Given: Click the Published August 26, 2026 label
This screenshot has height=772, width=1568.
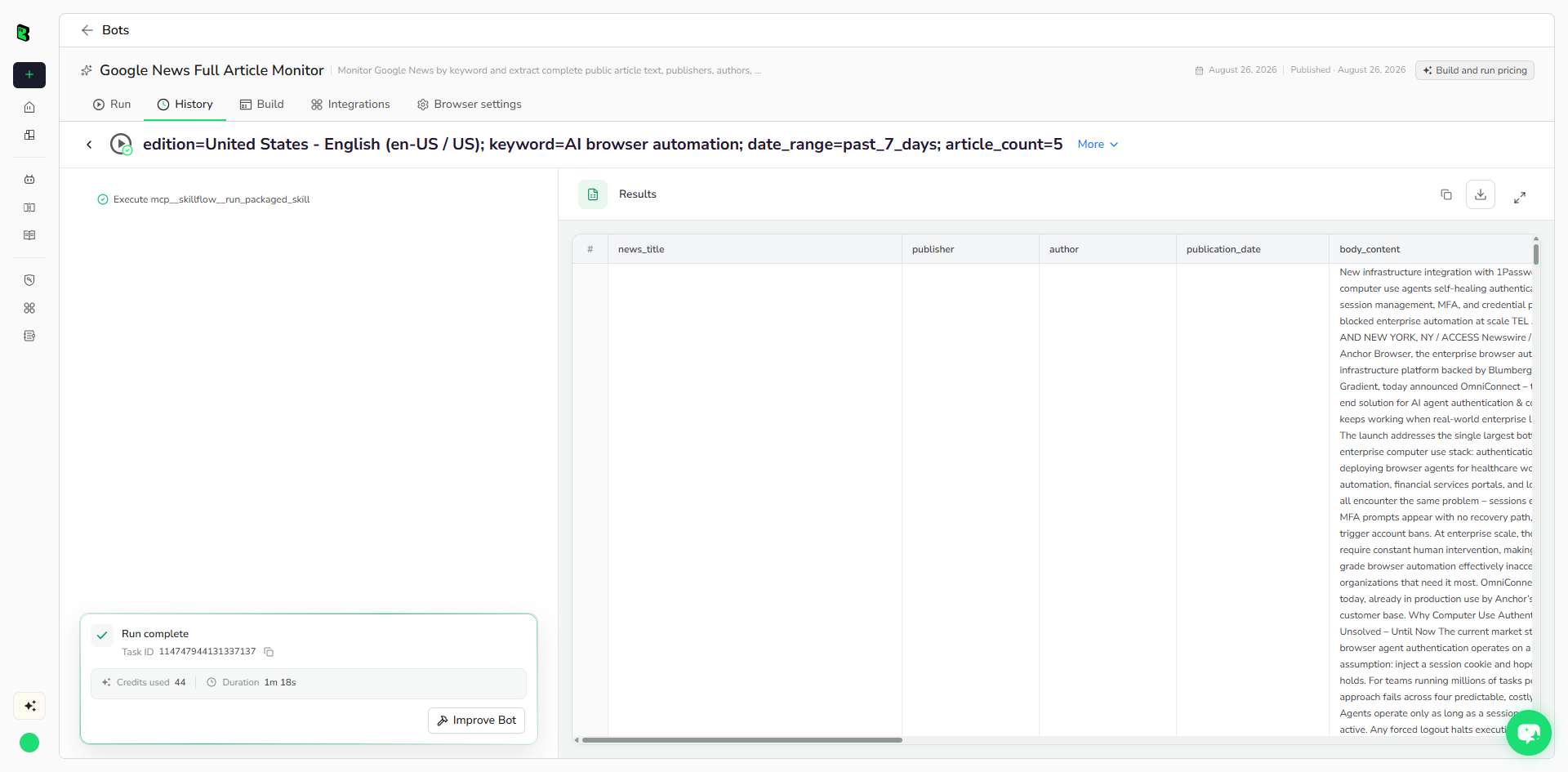Looking at the screenshot, I should [x=1348, y=70].
